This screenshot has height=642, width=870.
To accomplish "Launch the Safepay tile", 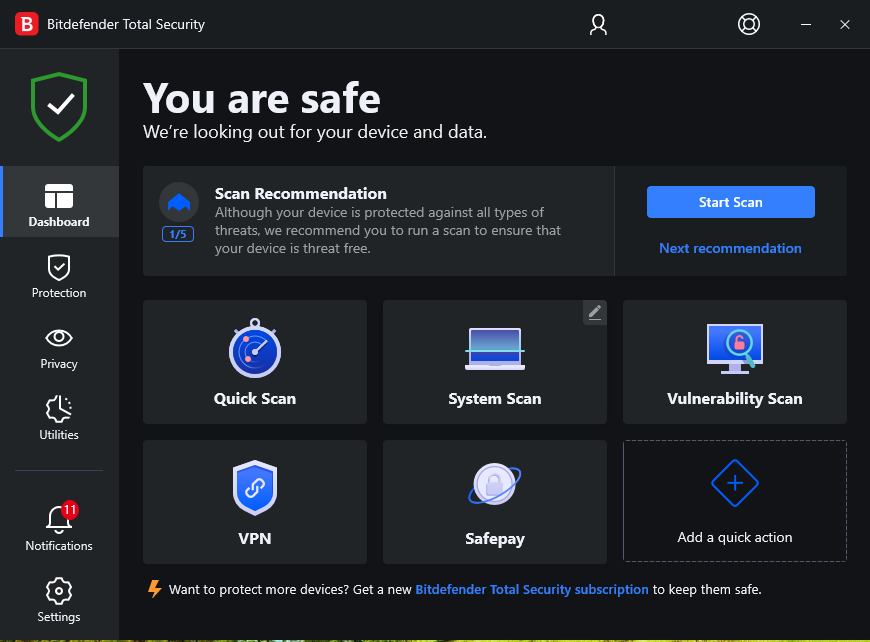I will 495,502.
